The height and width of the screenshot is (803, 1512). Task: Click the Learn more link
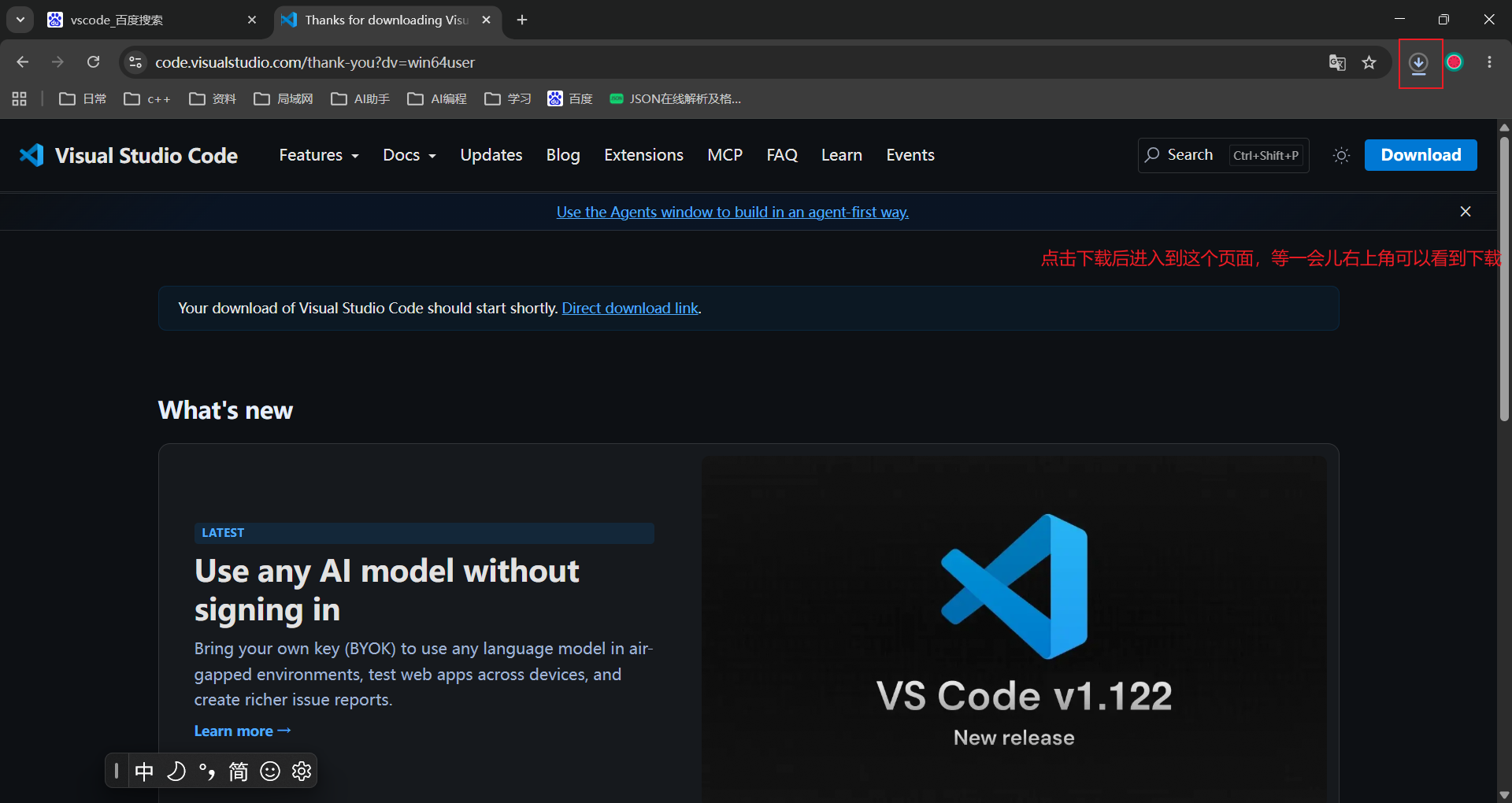pyautogui.click(x=243, y=731)
